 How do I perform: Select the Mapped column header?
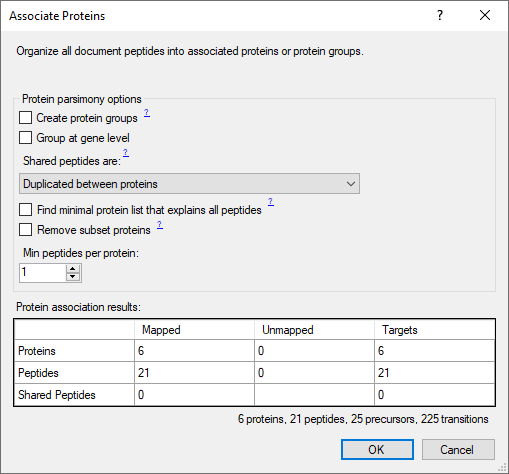(194, 330)
